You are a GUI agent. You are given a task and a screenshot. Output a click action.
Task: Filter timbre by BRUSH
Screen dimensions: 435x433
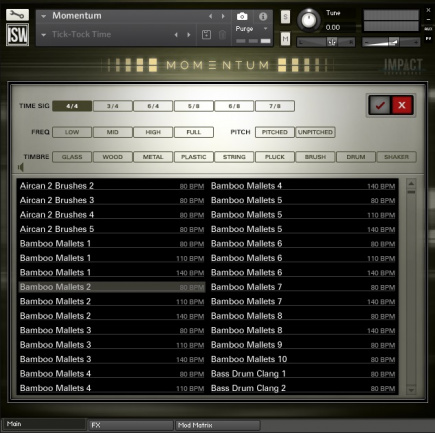pos(315,157)
